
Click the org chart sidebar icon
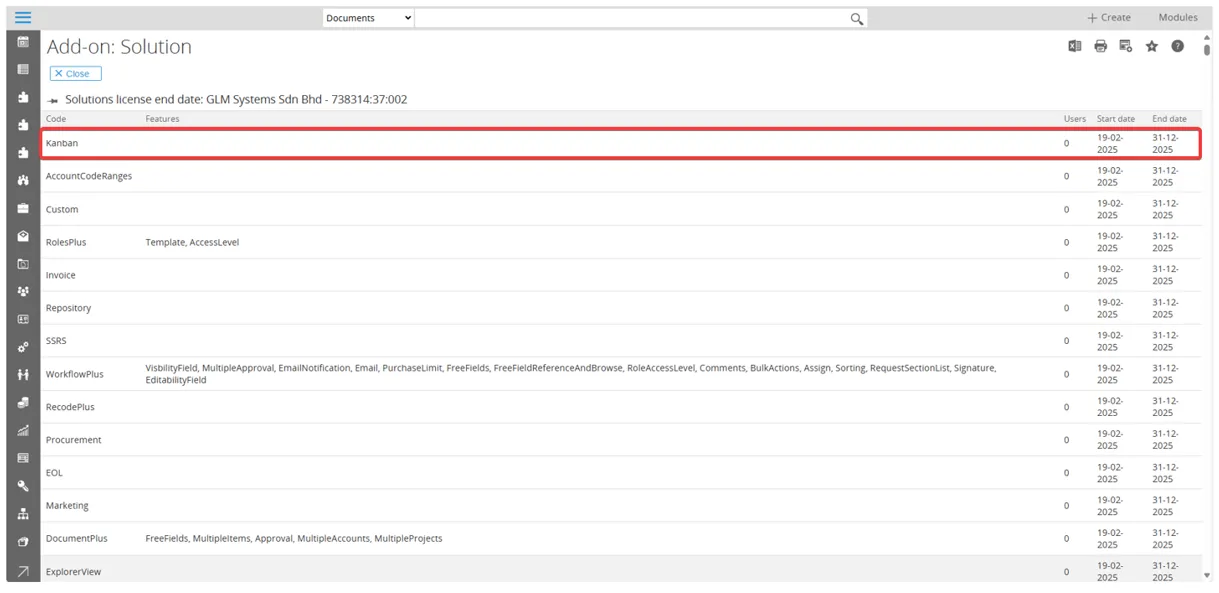tap(23, 514)
